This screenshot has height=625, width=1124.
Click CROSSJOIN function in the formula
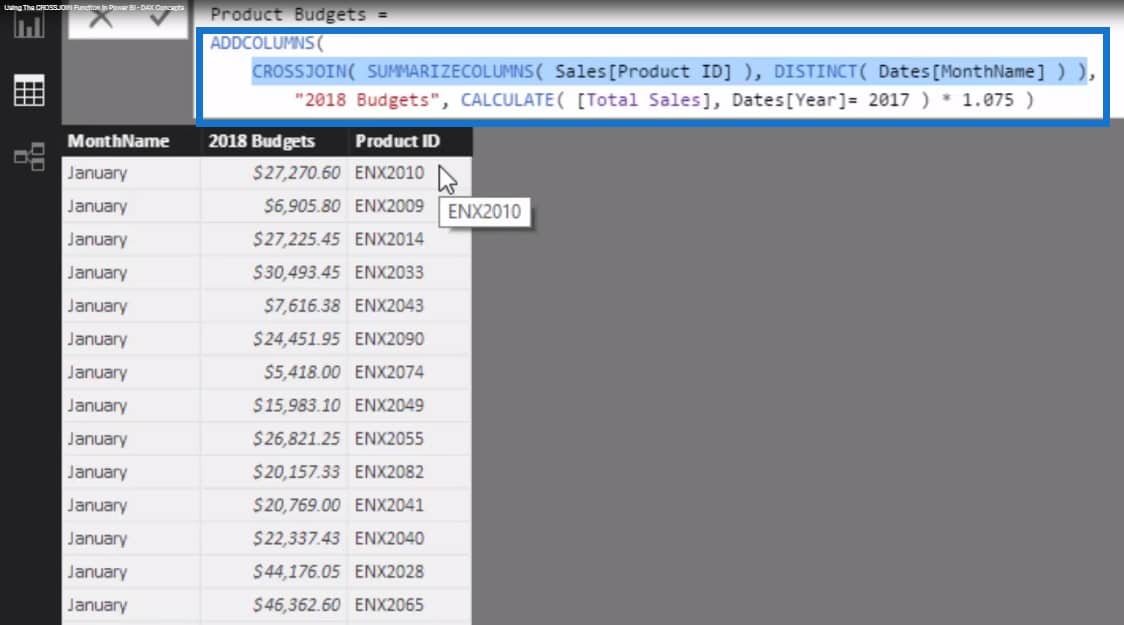[299, 72]
